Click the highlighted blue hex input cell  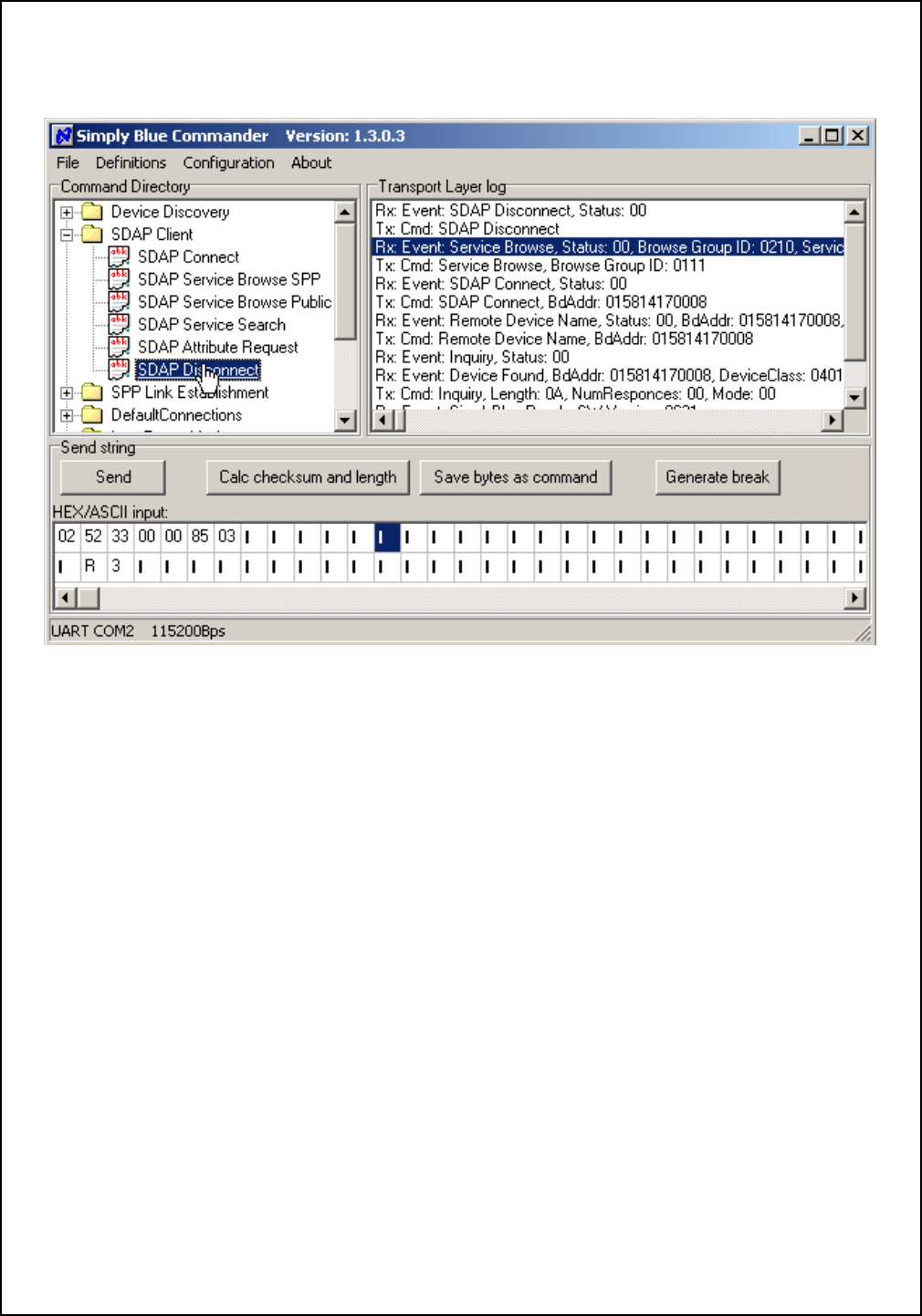tap(387, 538)
